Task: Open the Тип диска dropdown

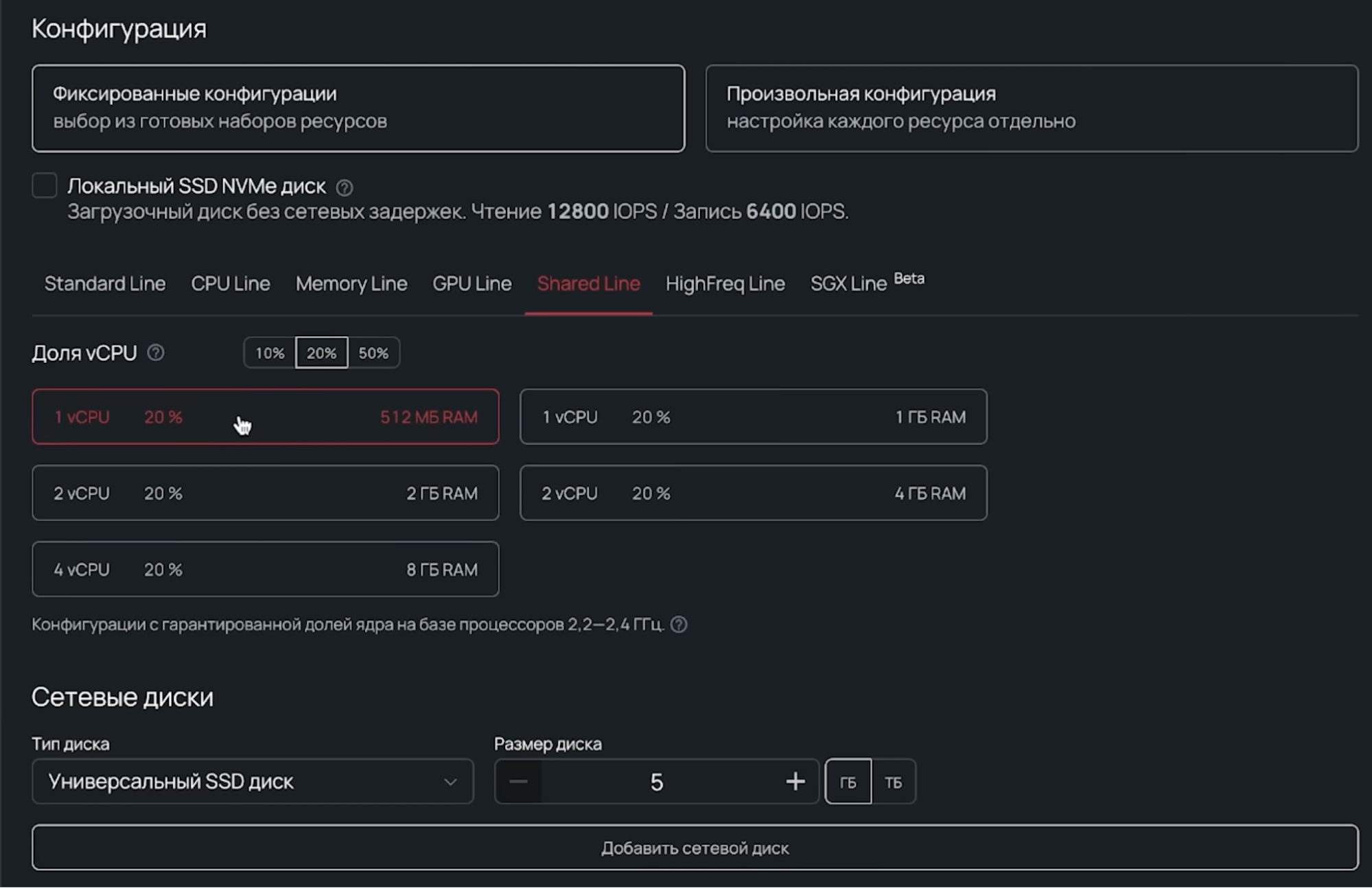Action: point(253,782)
